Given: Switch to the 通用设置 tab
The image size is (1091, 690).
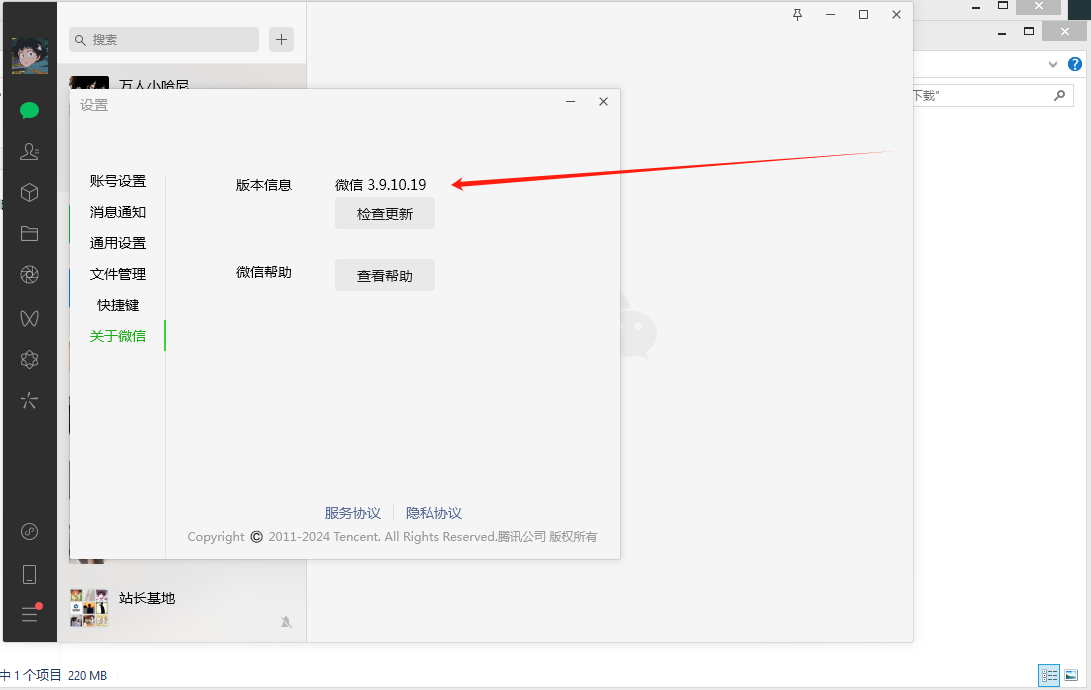Looking at the screenshot, I should click(118, 243).
